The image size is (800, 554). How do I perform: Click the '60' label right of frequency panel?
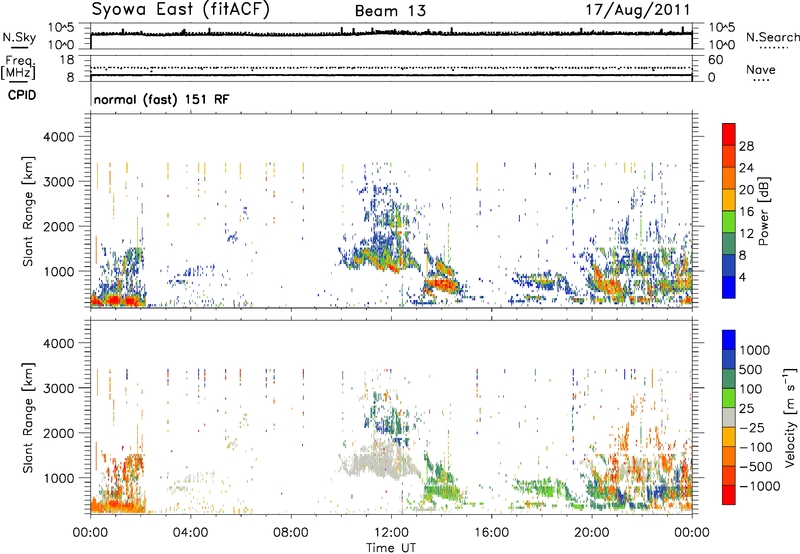[715, 60]
